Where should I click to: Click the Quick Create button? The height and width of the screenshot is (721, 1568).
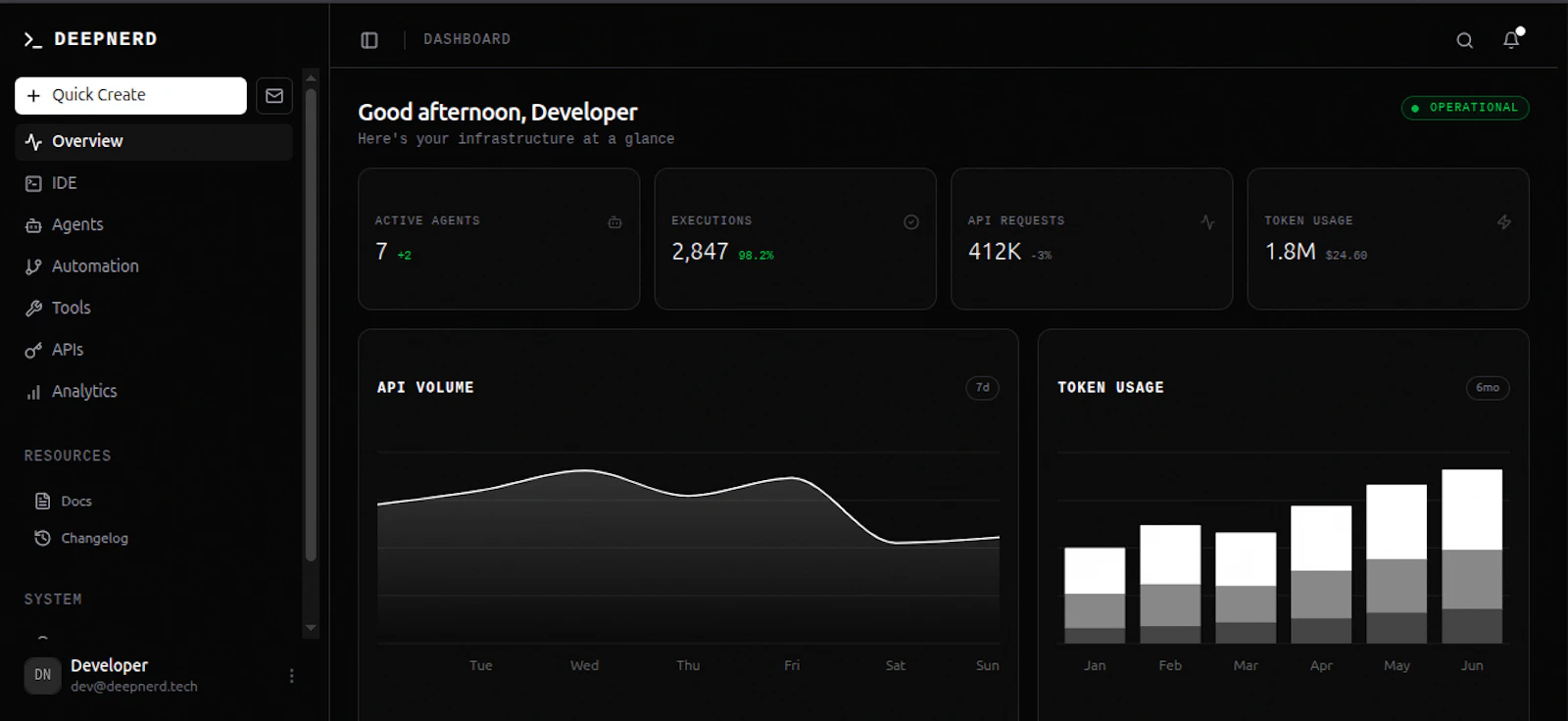[130, 95]
